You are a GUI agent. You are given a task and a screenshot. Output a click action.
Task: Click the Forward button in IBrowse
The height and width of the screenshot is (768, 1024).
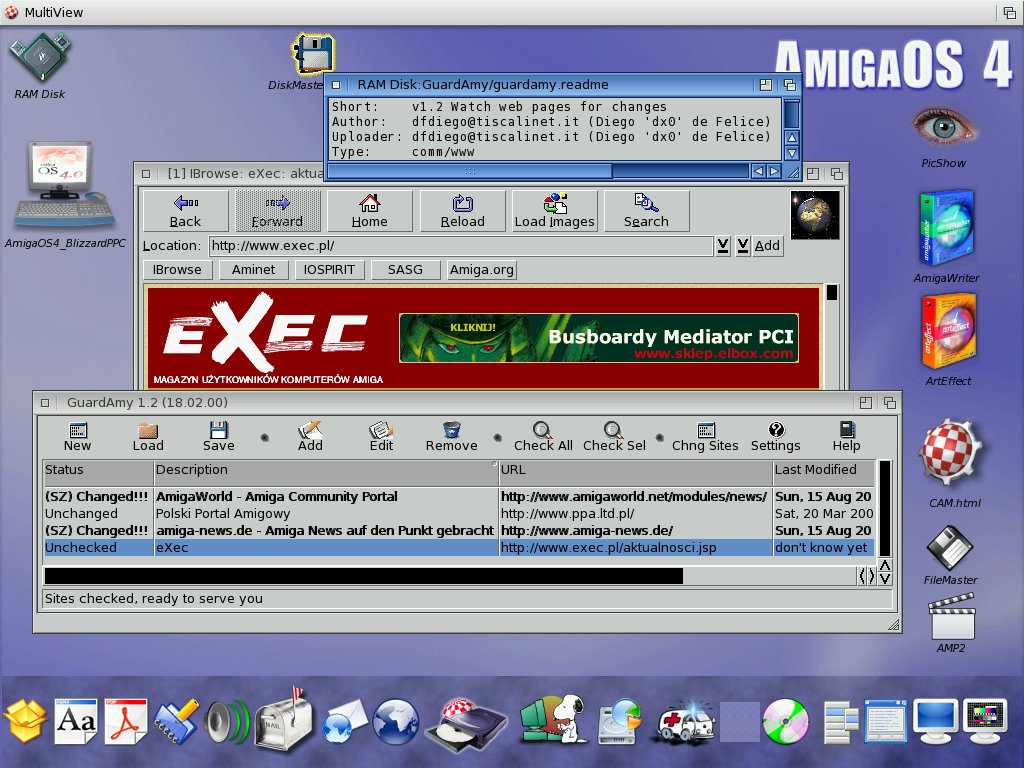pyautogui.click(x=278, y=211)
